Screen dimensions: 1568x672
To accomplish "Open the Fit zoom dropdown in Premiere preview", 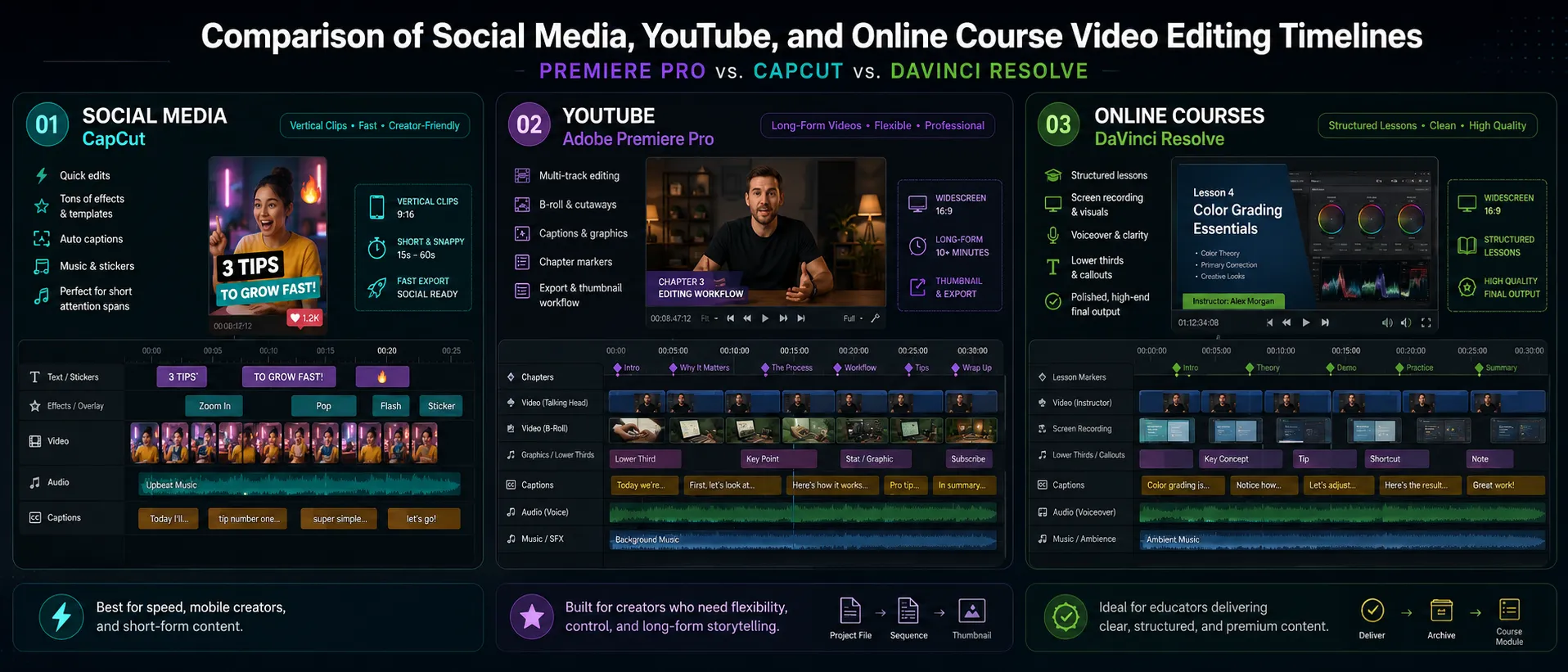I will pyautogui.click(x=709, y=318).
